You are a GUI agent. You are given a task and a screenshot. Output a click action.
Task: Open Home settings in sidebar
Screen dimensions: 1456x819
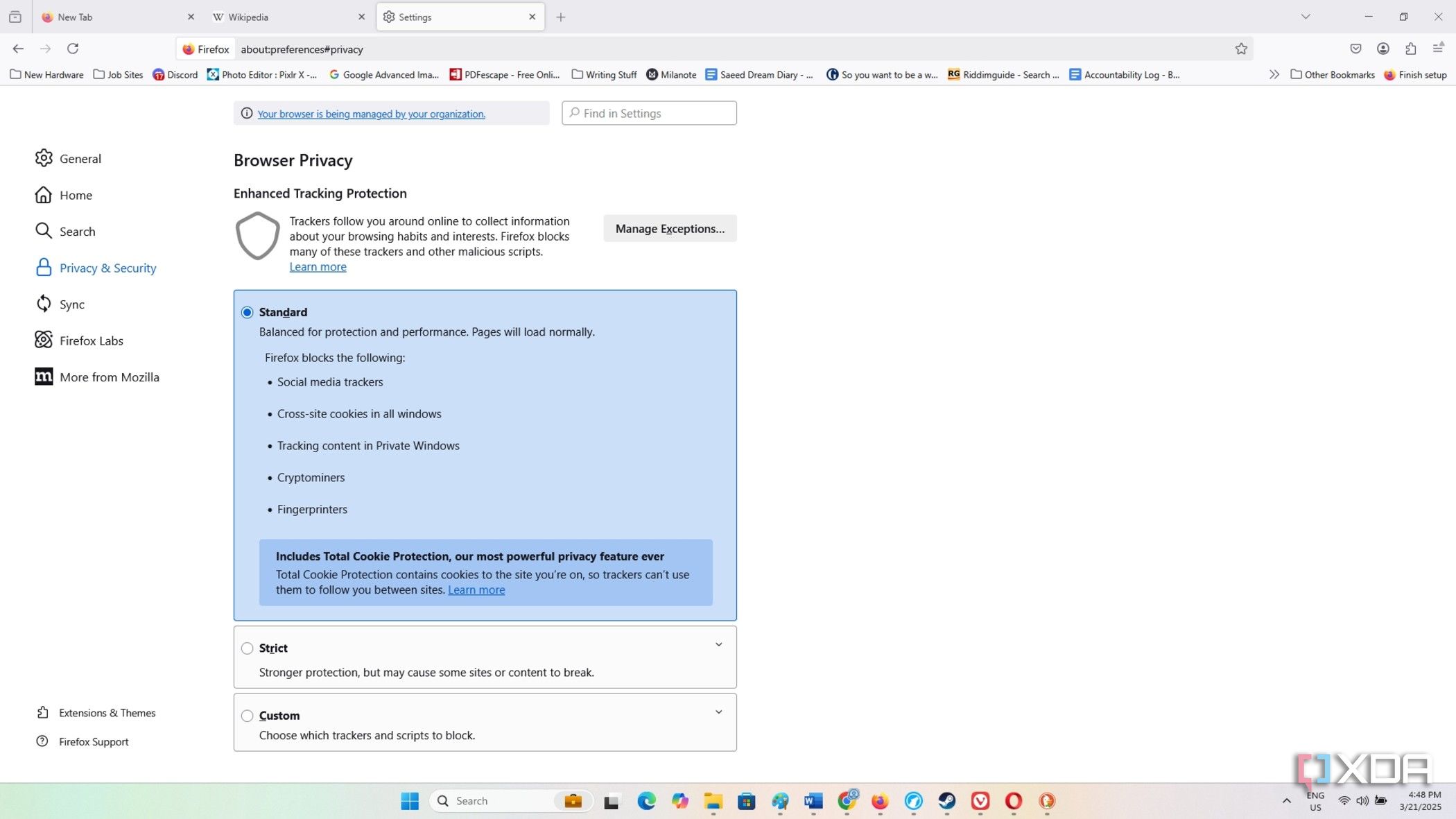click(x=64, y=195)
